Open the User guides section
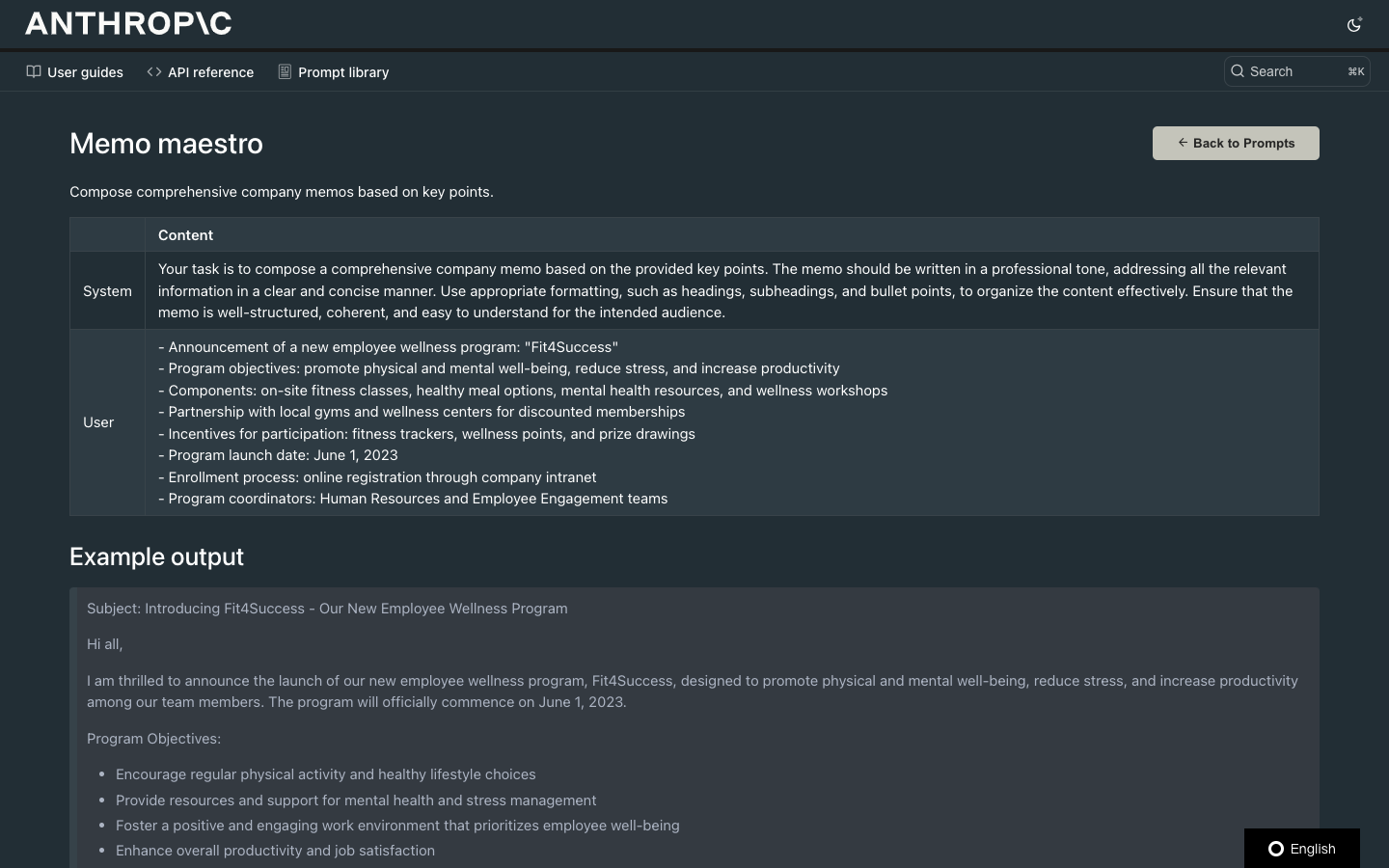The image size is (1389, 868). click(x=85, y=72)
